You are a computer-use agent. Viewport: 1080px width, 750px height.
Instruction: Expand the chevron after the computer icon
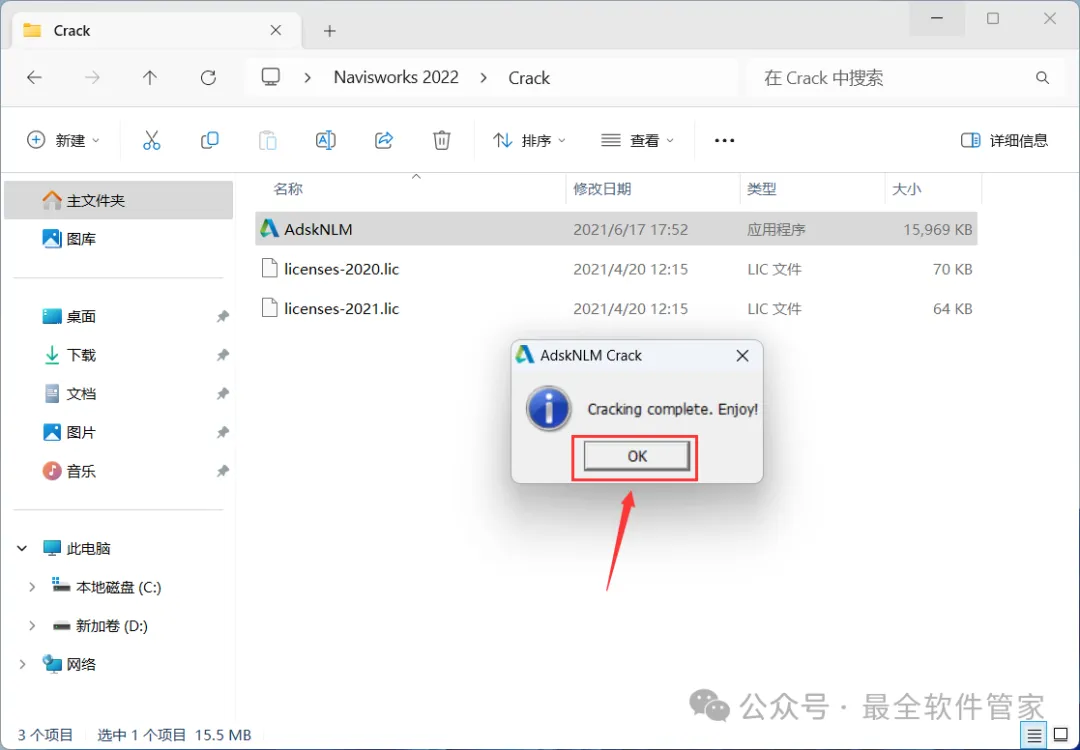coord(308,78)
